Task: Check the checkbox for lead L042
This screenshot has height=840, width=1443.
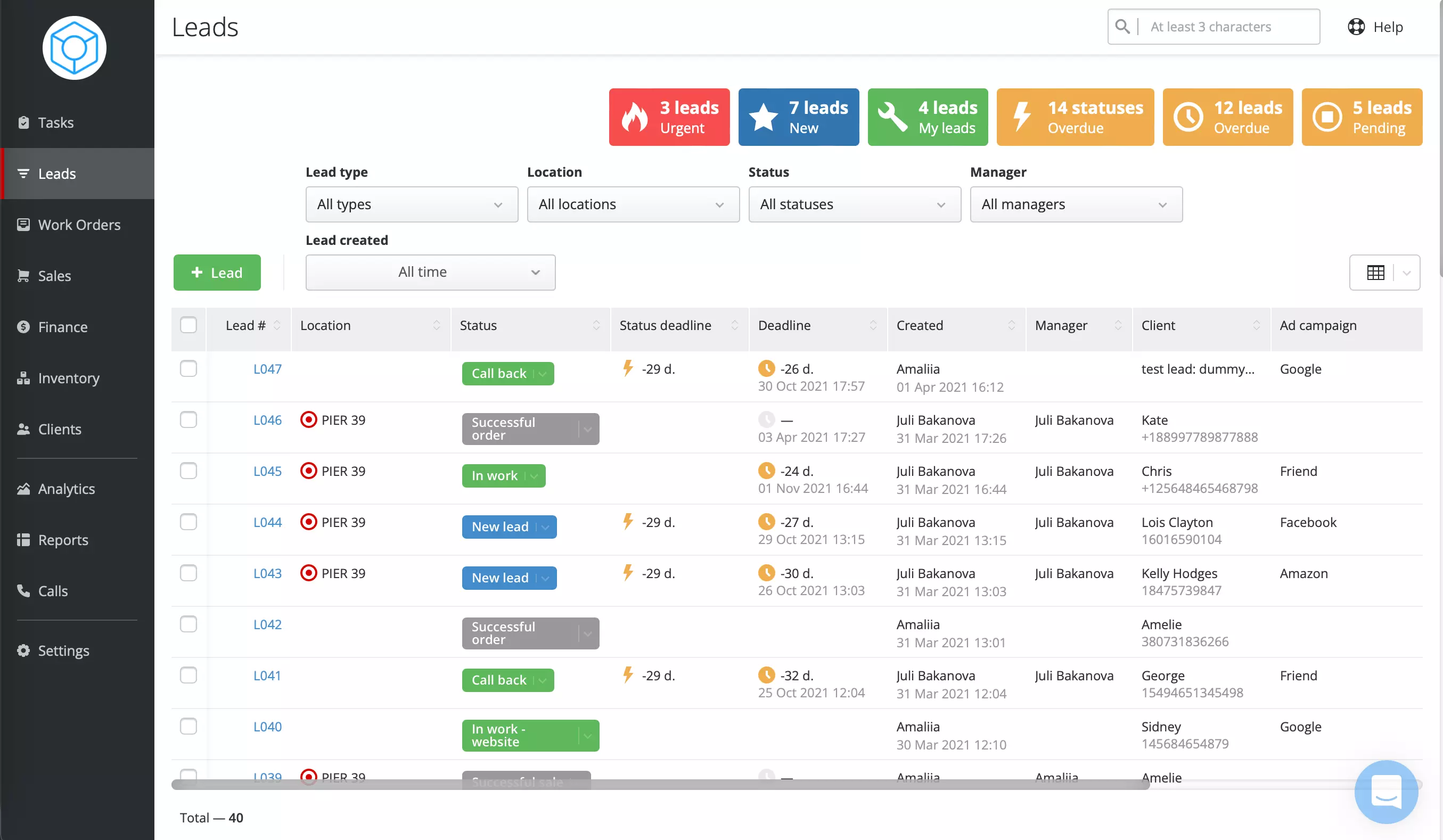Action: [188, 624]
